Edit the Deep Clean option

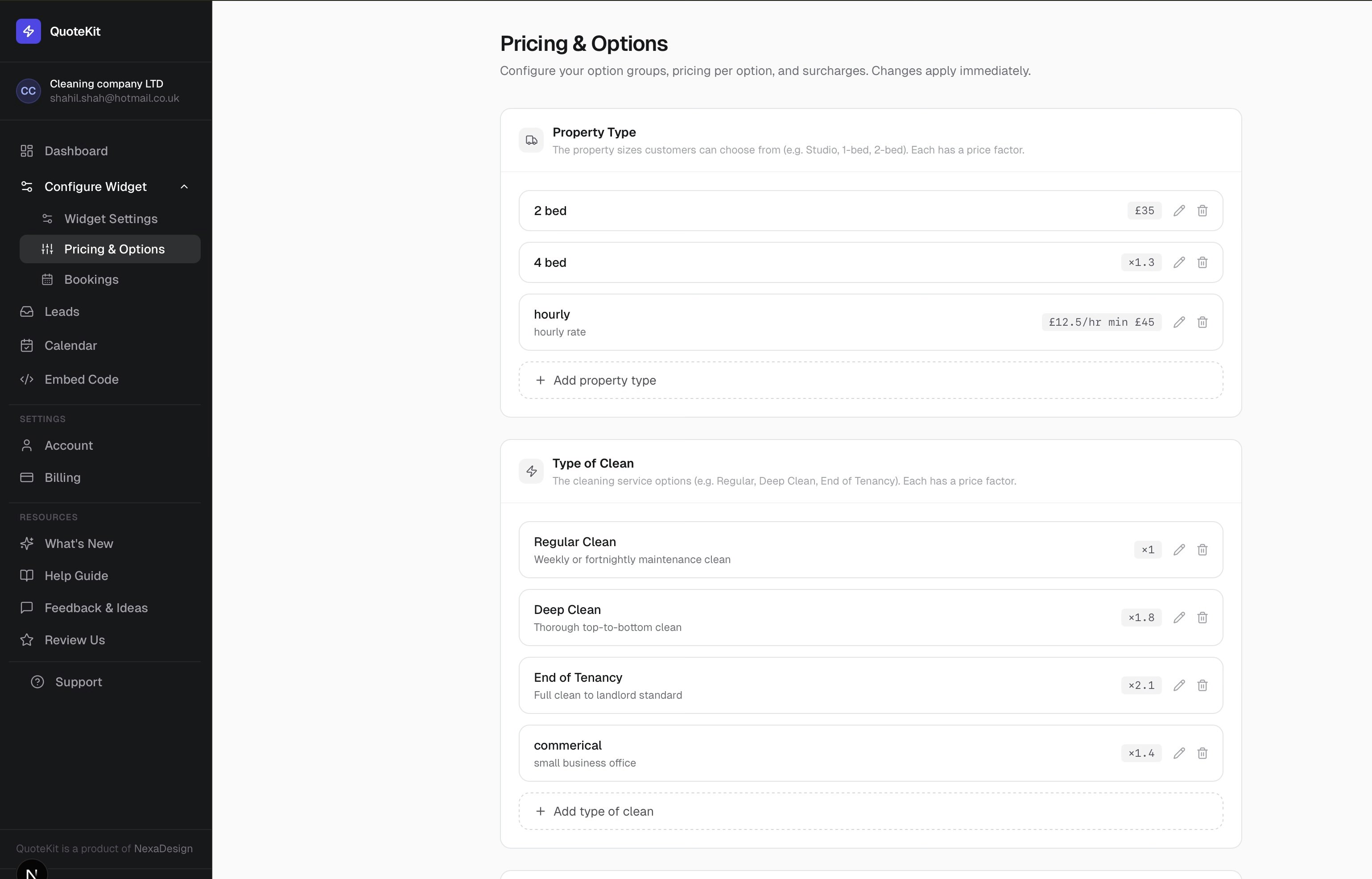[x=1179, y=618]
